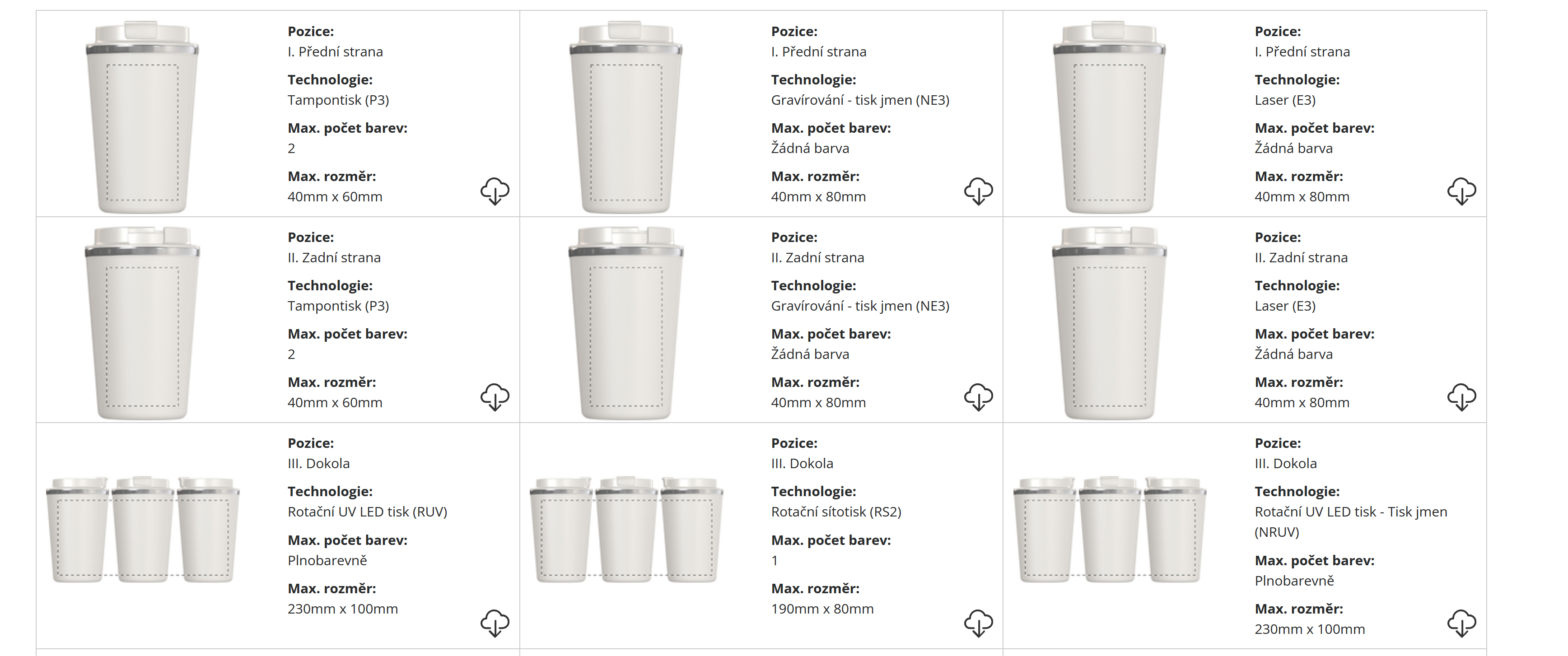Open NRUV Tisk jmen wraparound cups image

point(1109,530)
